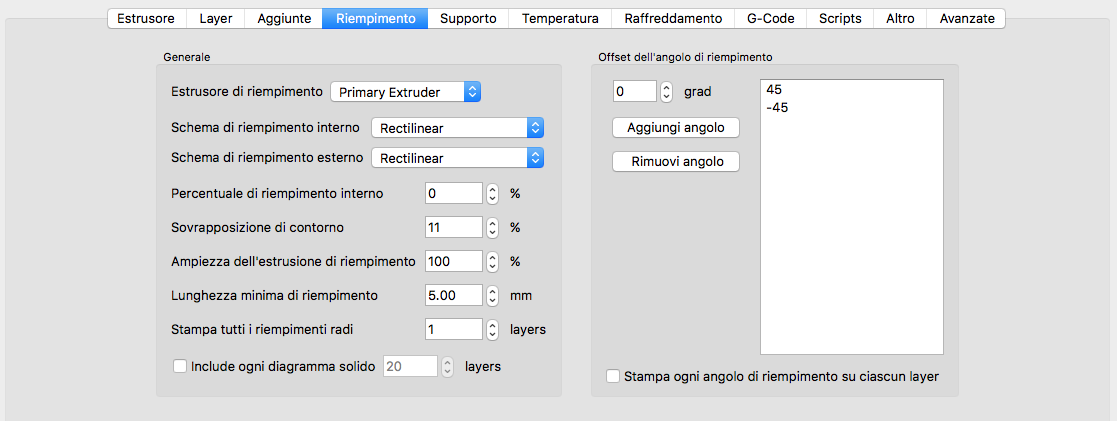1117x421 pixels.
Task: Enable Include ogni diagramma solido checkbox
Action: (x=180, y=367)
